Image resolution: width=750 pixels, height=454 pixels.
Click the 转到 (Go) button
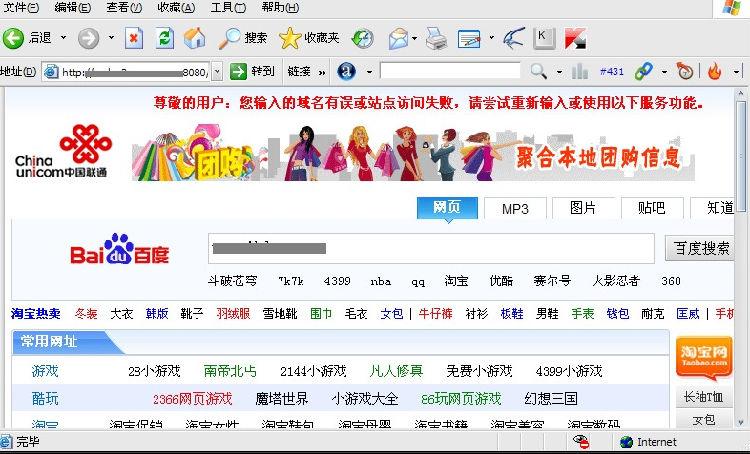[252, 71]
